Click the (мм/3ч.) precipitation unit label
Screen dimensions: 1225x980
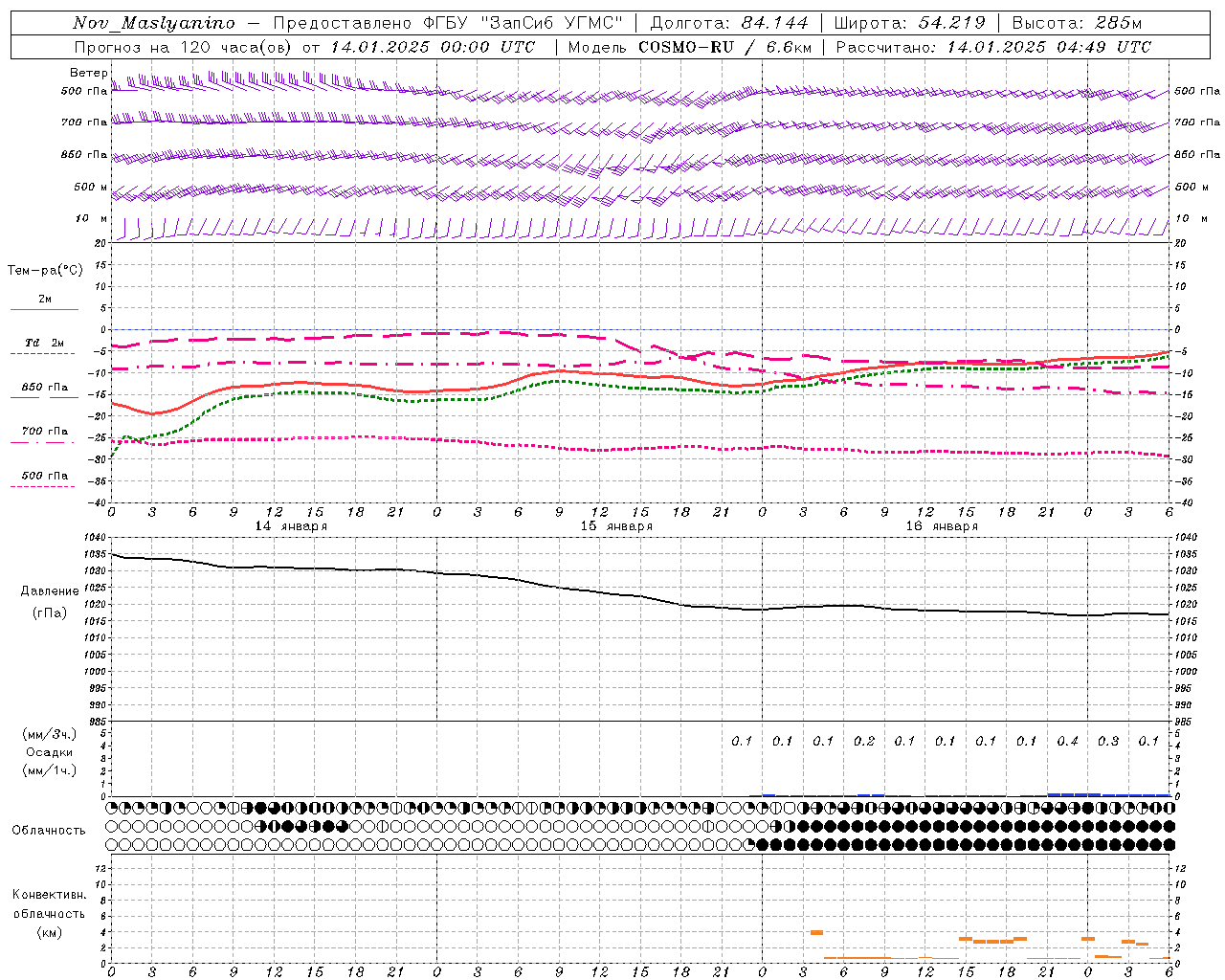click(x=50, y=734)
